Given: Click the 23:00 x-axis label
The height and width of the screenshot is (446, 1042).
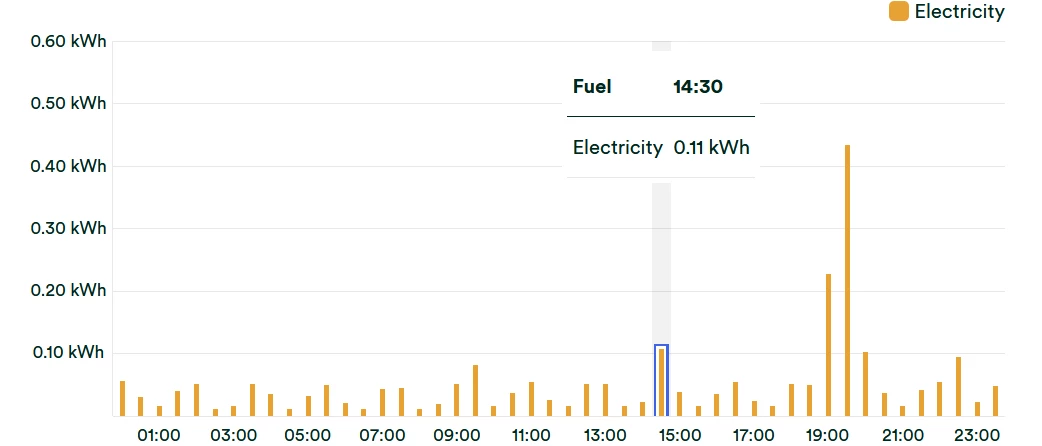Looking at the screenshot, I should point(976,435).
